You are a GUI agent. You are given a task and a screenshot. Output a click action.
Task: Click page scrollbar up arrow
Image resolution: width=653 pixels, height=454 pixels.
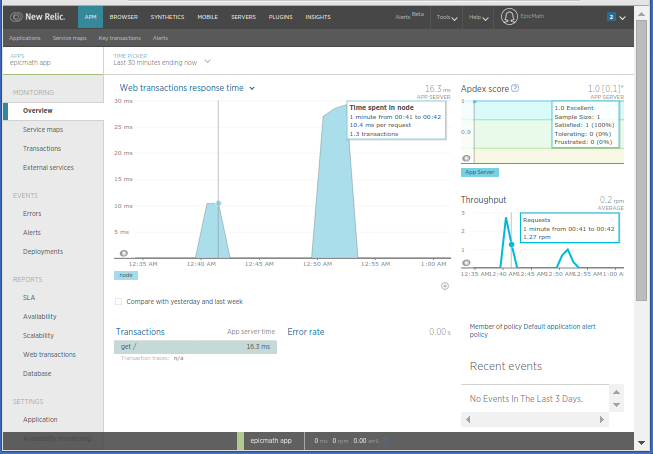641,14
